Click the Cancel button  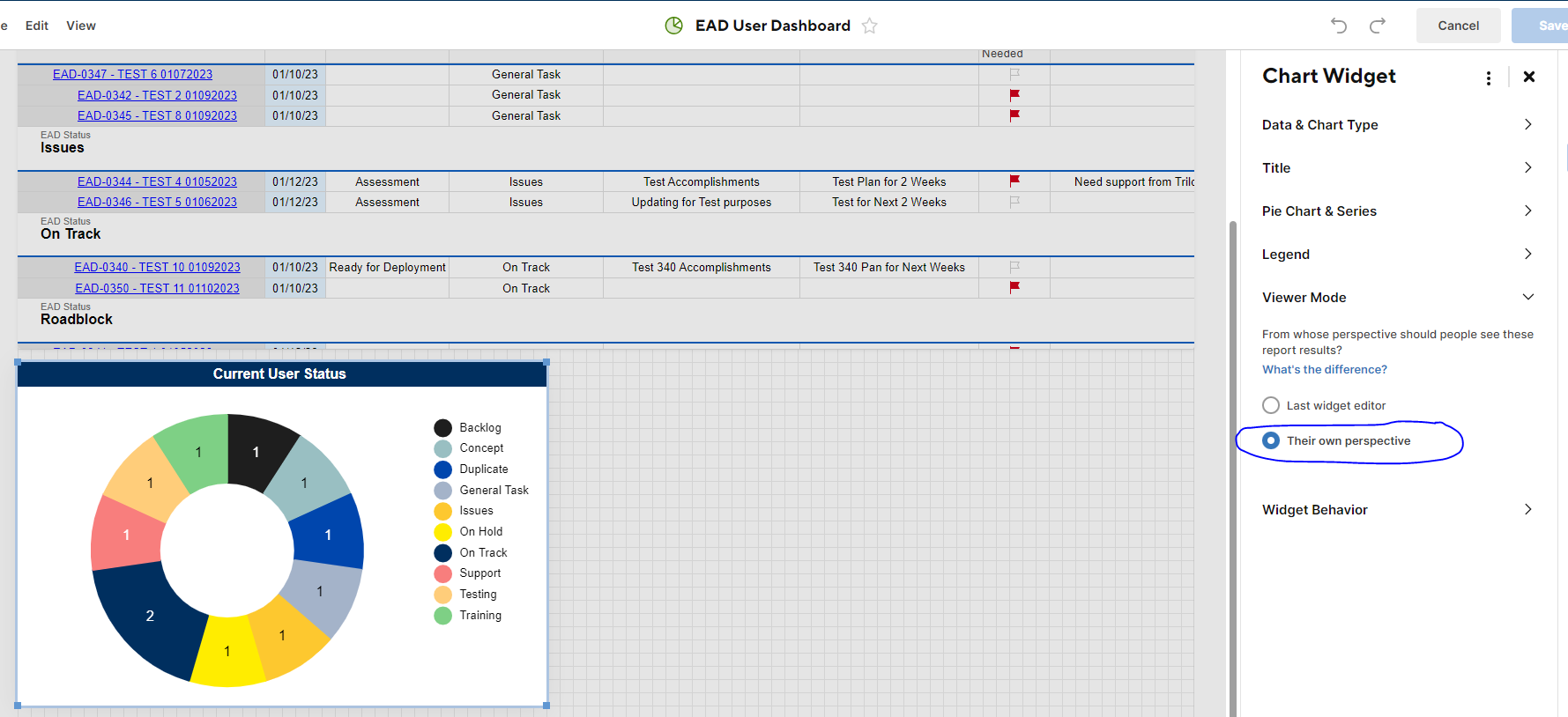pos(1458,26)
